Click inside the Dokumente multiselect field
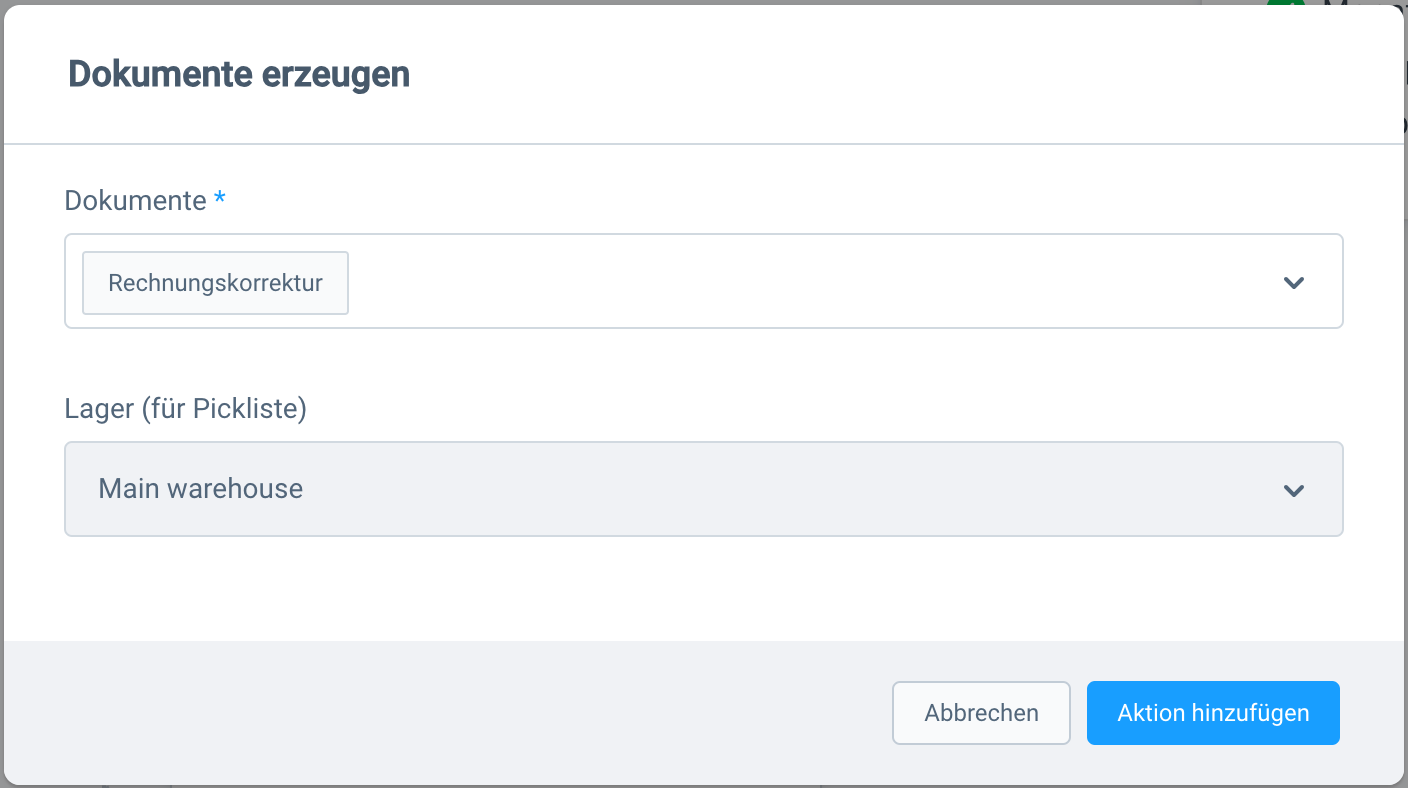Image resolution: width=1408 pixels, height=788 pixels. pyautogui.click(x=700, y=283)
